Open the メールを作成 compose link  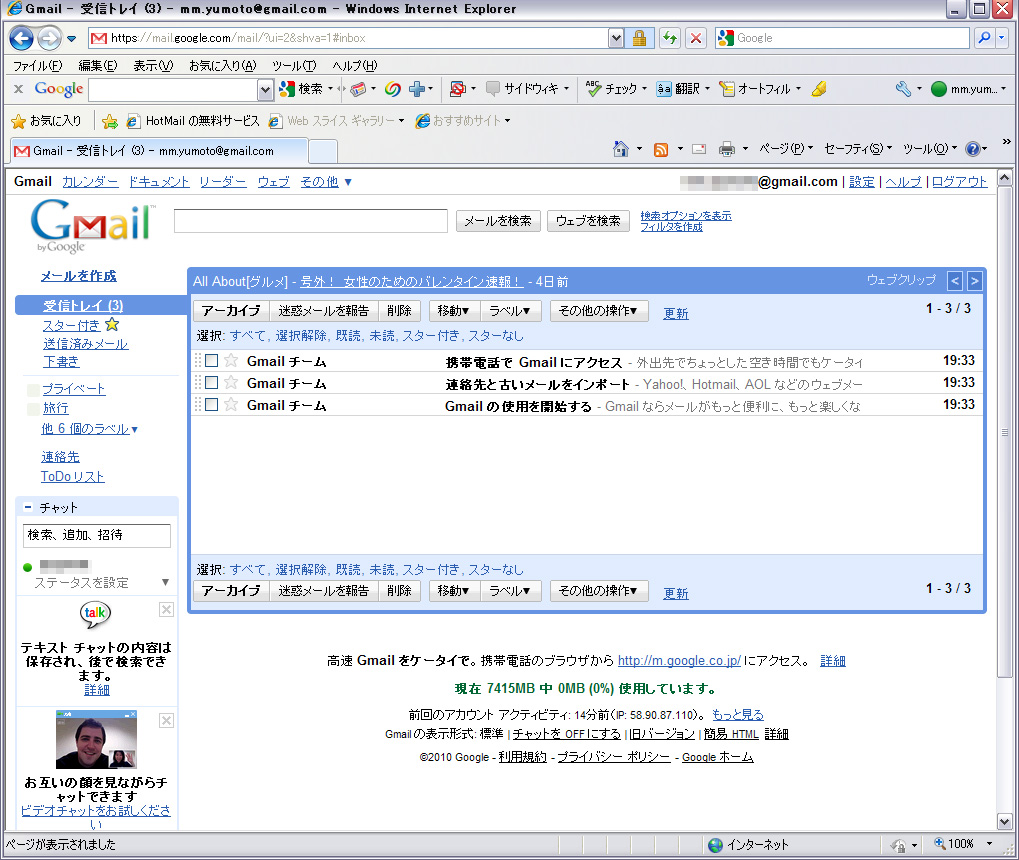click(79, 276)
